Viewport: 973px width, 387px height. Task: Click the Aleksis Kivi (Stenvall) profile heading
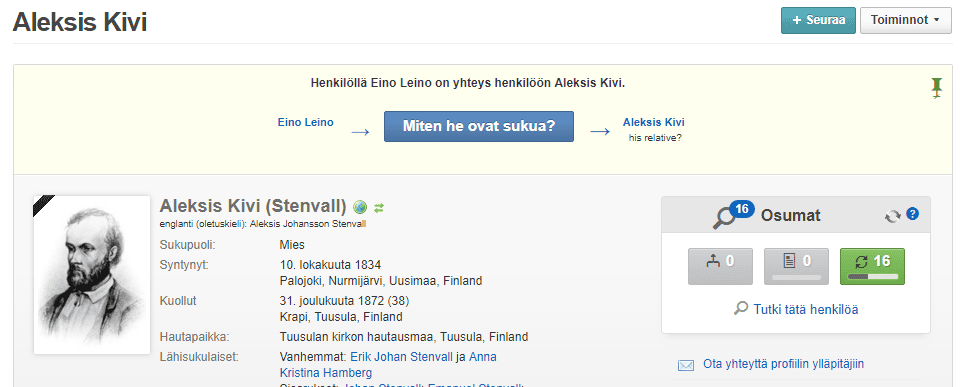[x=253, y=206]
